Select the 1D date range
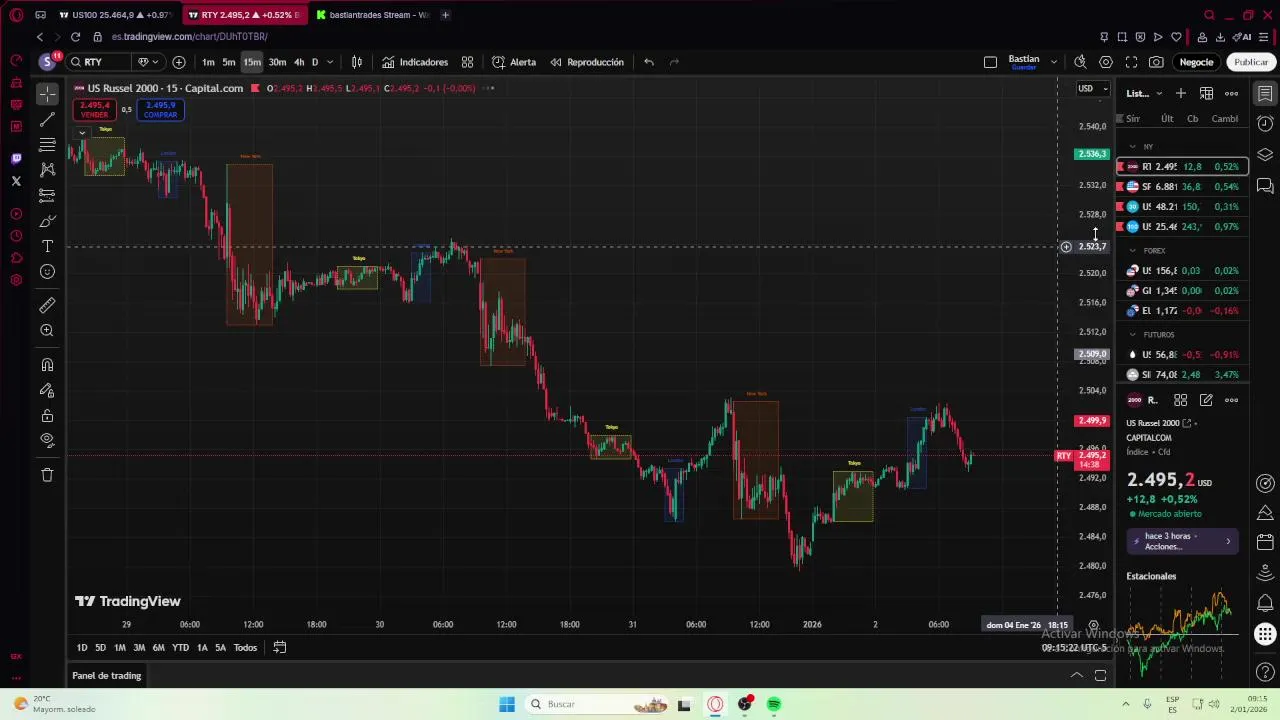The width and height of the screenshot is (1280, 720). coord(82,648)
